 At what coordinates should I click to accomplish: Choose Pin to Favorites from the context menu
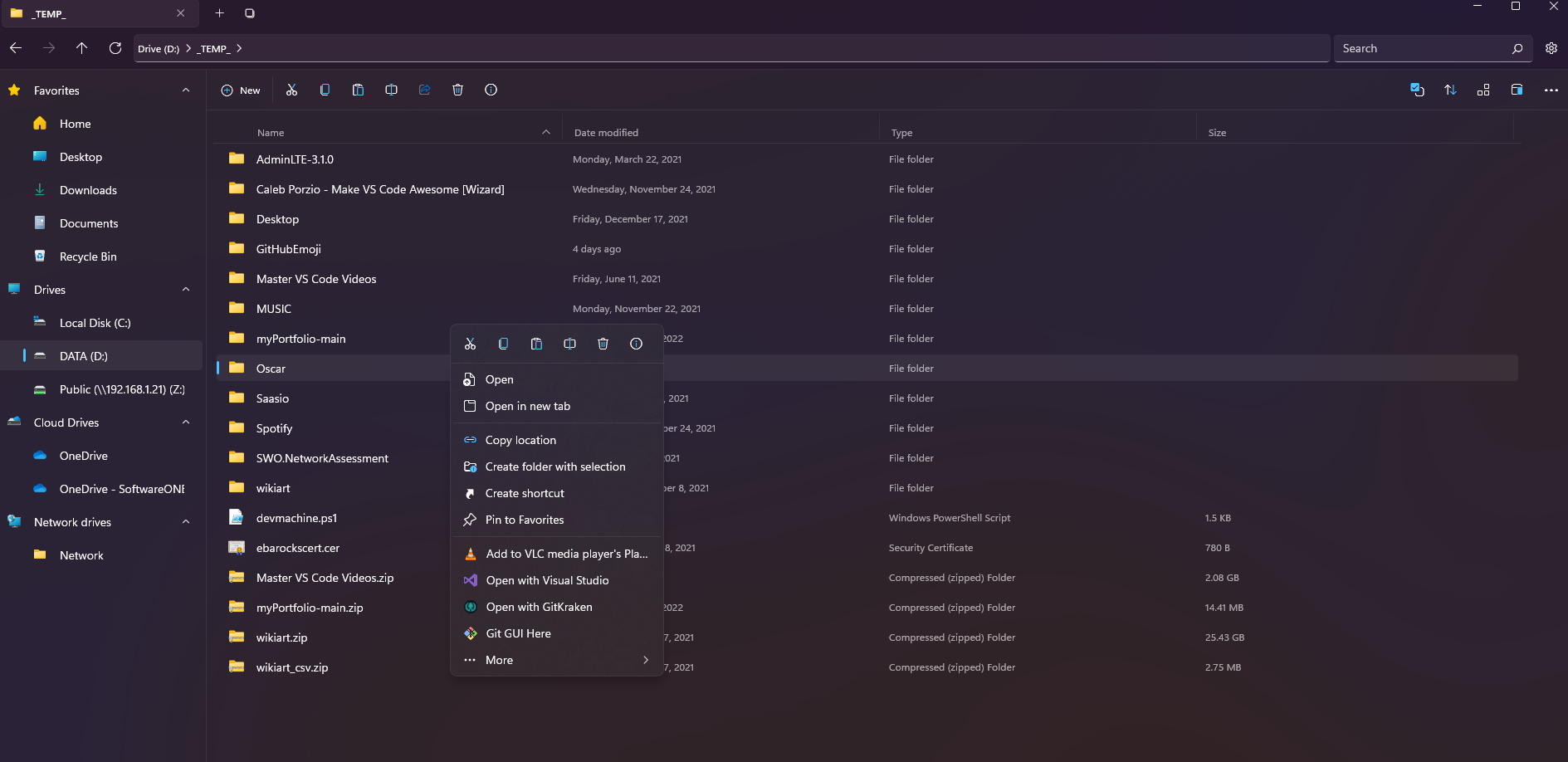525,520
